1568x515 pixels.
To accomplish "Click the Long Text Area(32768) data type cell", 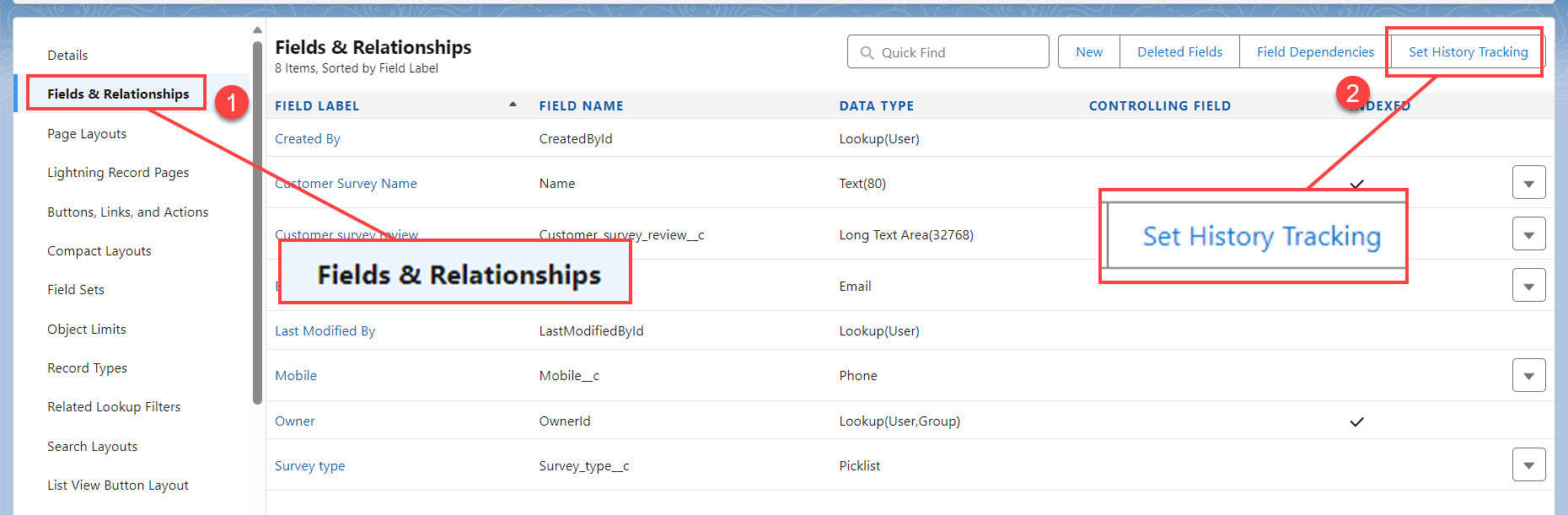I will point(906,234).
